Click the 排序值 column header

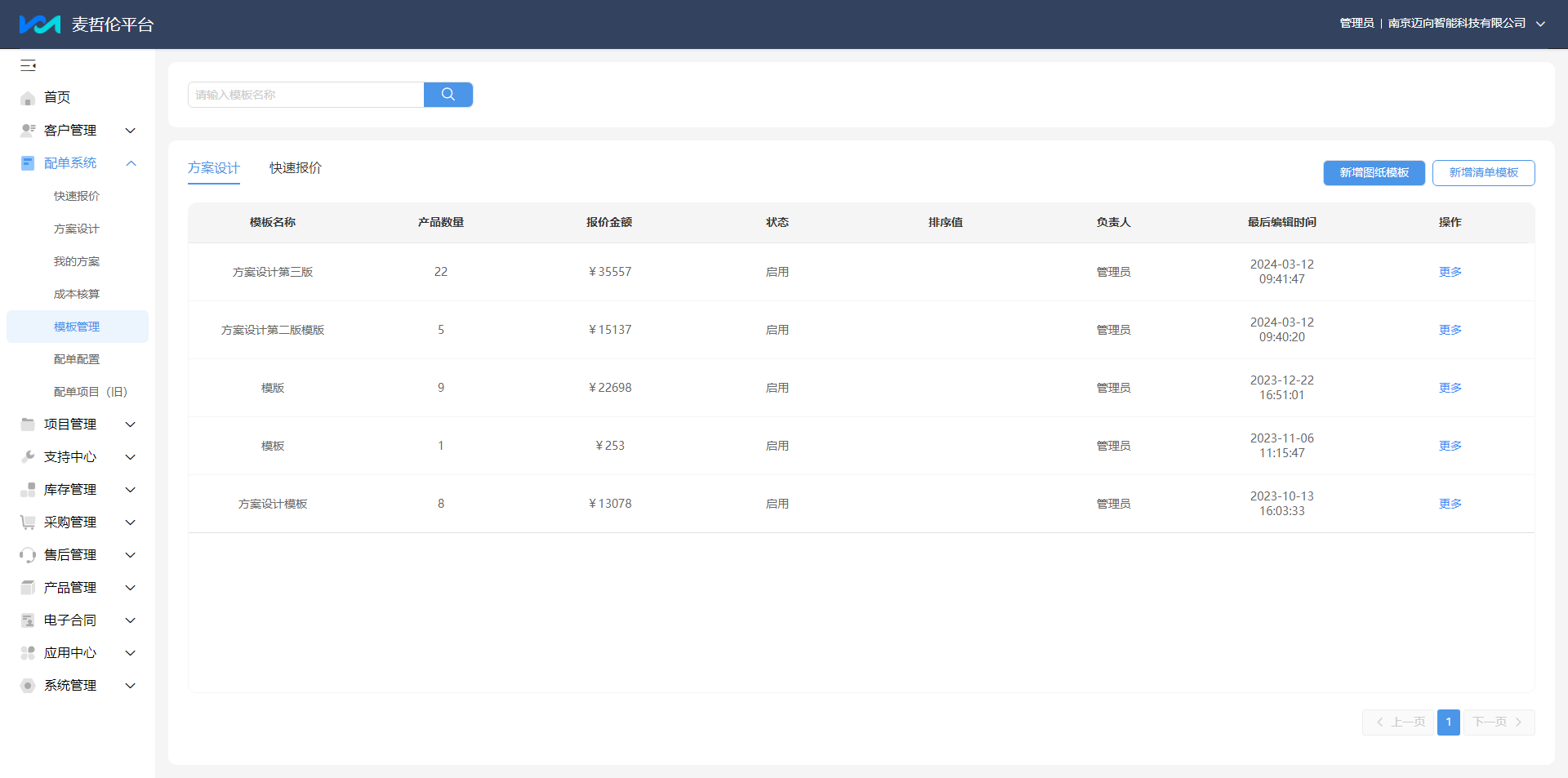pyautogui.click(x=946, y=222)
